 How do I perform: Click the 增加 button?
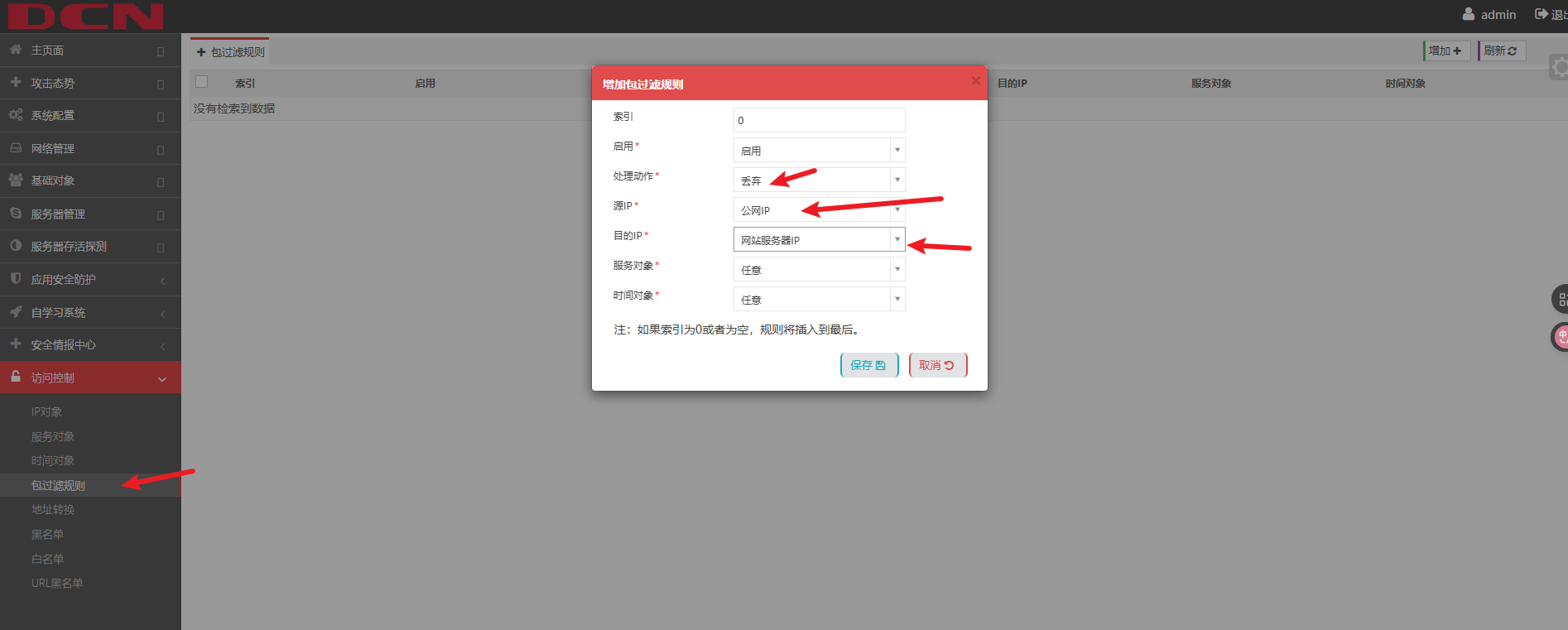(1446, 50)
